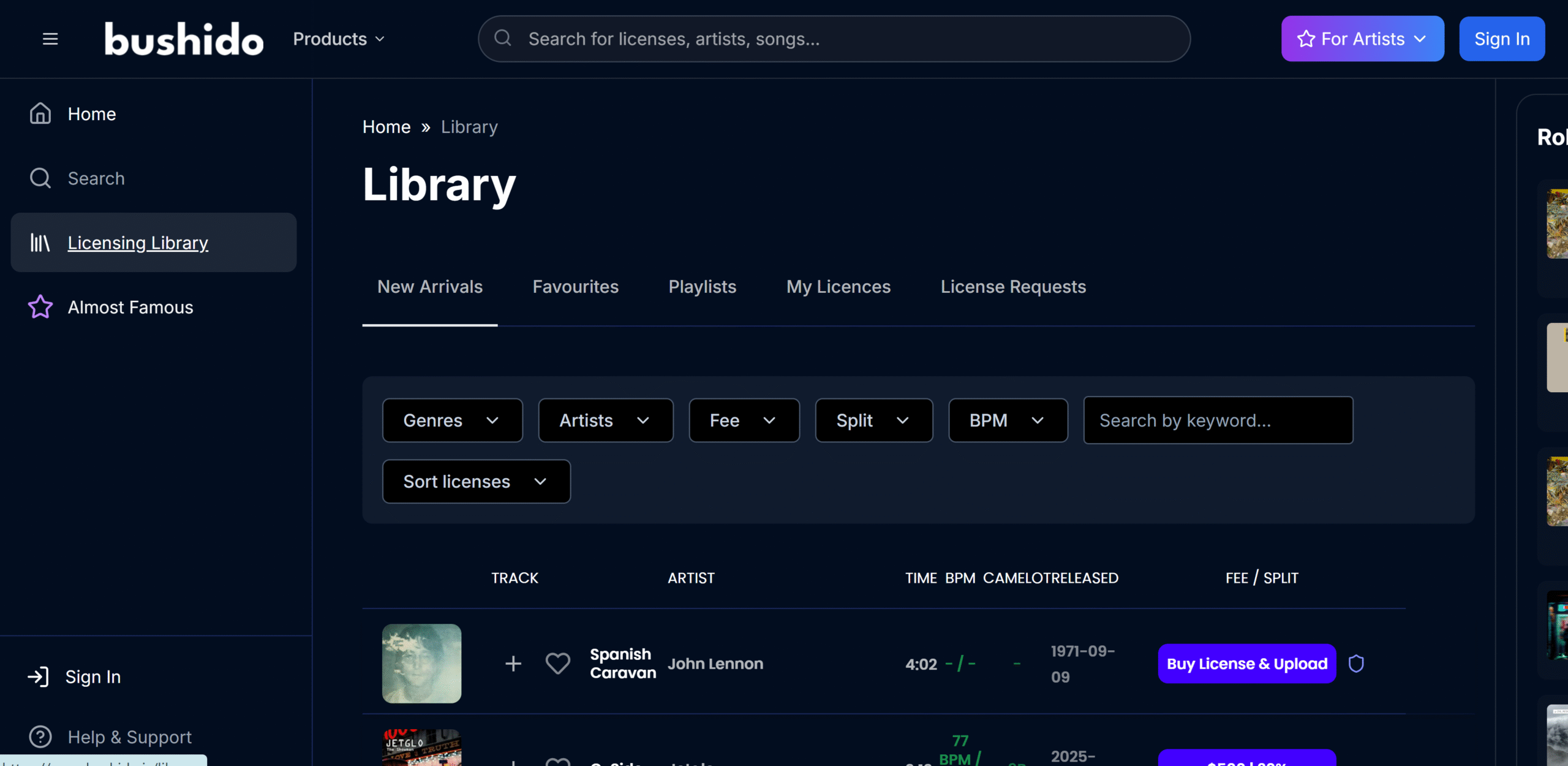Click the Search by keyword field

[x=1218, y=420]
